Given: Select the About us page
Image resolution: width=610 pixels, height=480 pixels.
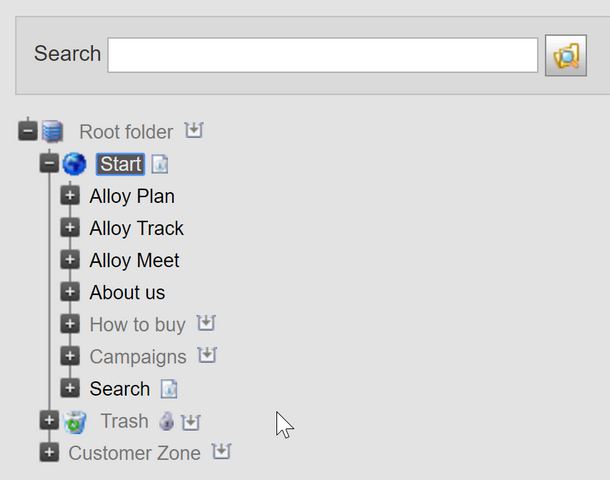Looking at the screenshot, I should [x=127, y=293].
